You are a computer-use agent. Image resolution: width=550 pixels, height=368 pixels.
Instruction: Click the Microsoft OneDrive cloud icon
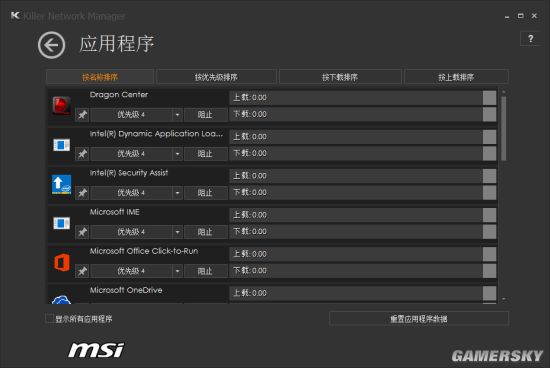tap(61, 300)
